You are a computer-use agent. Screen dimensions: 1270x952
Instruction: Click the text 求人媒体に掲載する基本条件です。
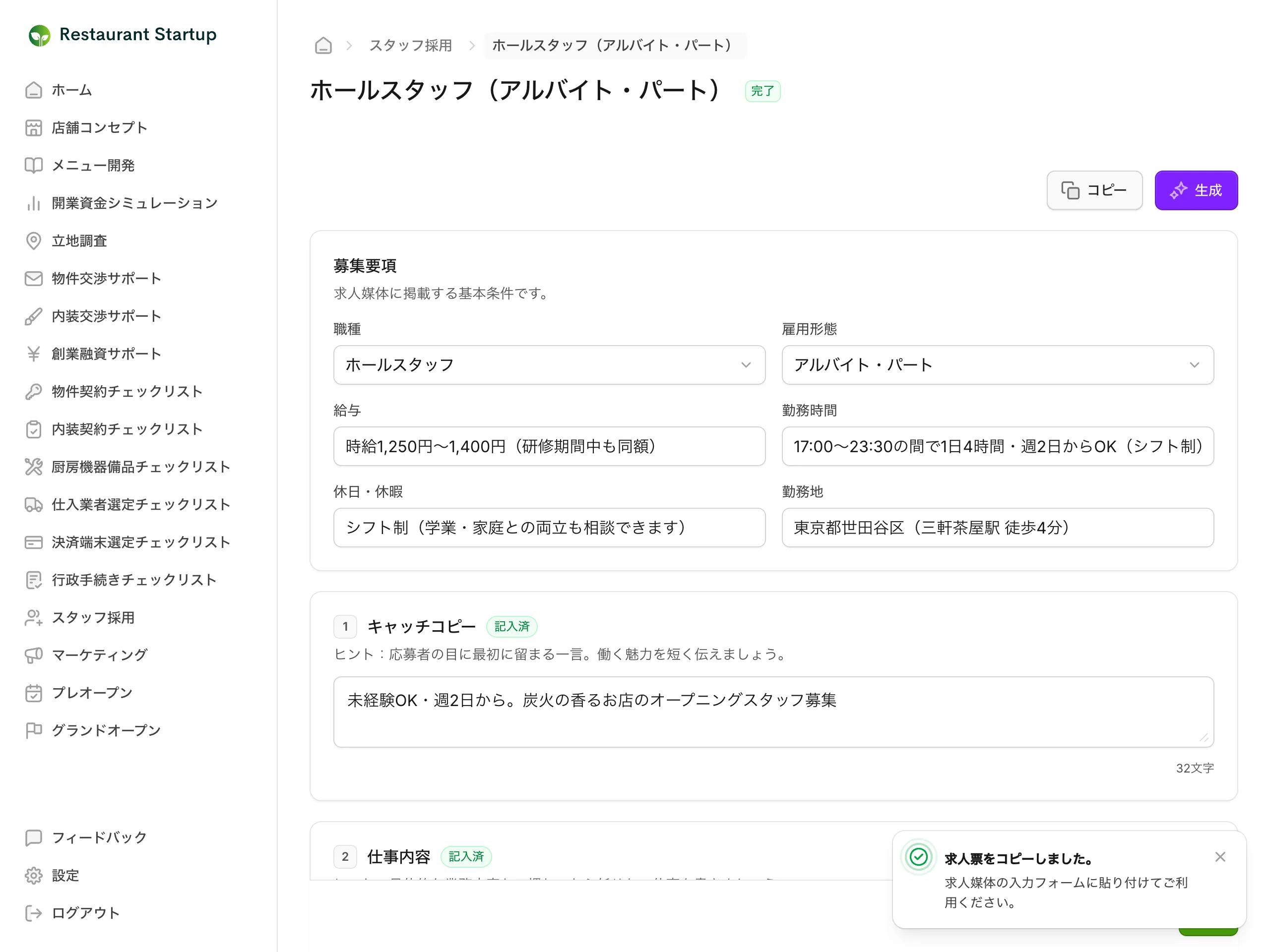pos(442,293)
